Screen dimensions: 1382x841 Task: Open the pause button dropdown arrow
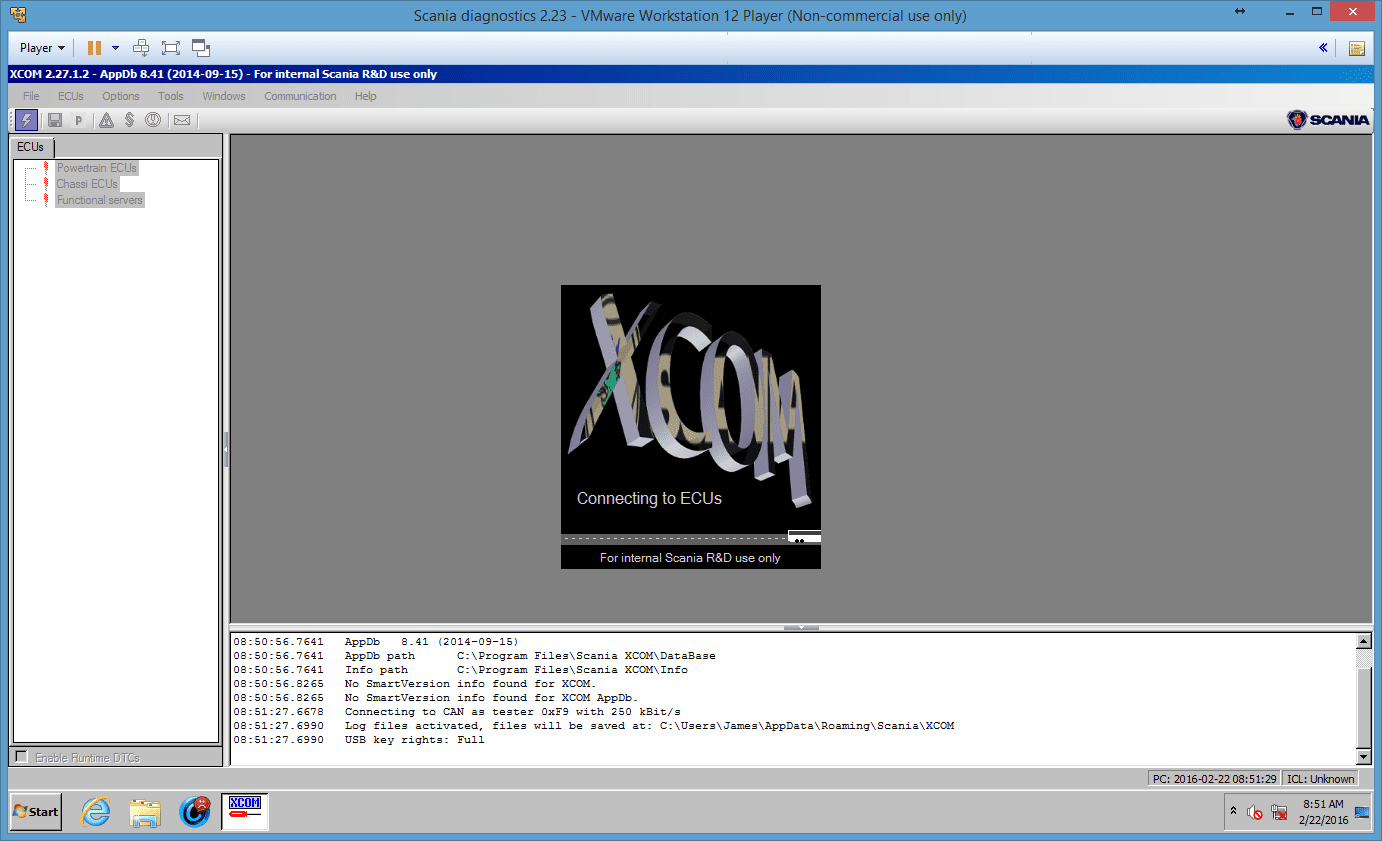pyautogui.click(x=115, y=48)
